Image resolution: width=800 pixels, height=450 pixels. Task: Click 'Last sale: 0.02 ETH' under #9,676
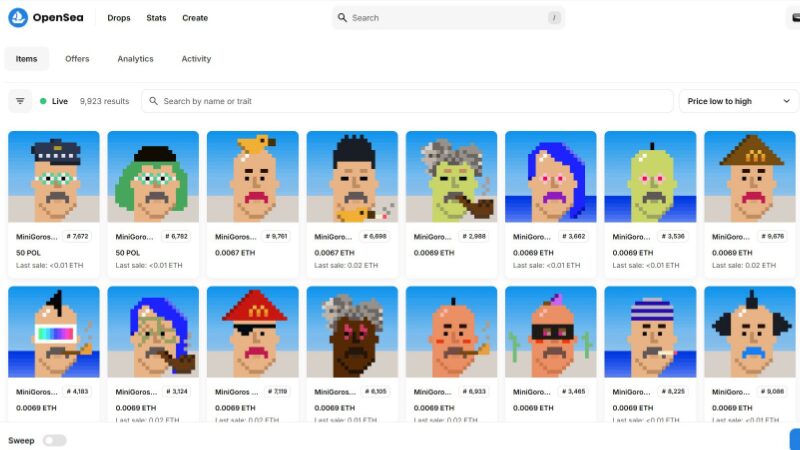tap(744, 265)
